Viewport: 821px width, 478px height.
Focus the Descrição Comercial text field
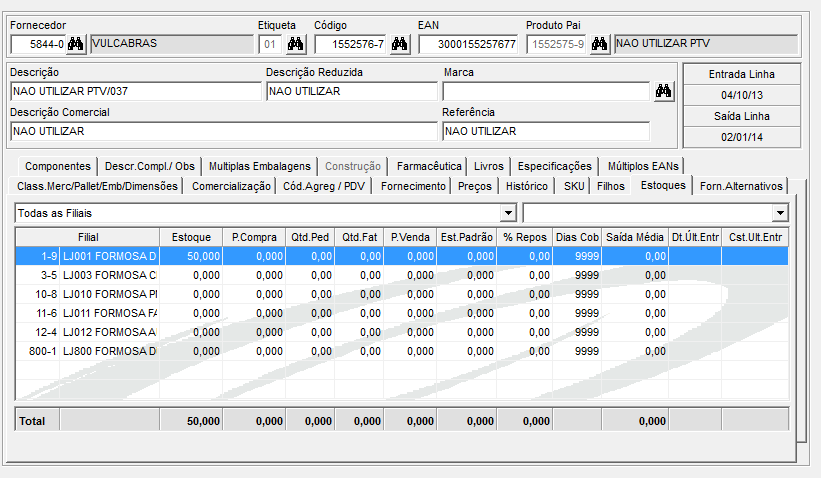pos(223,131)
